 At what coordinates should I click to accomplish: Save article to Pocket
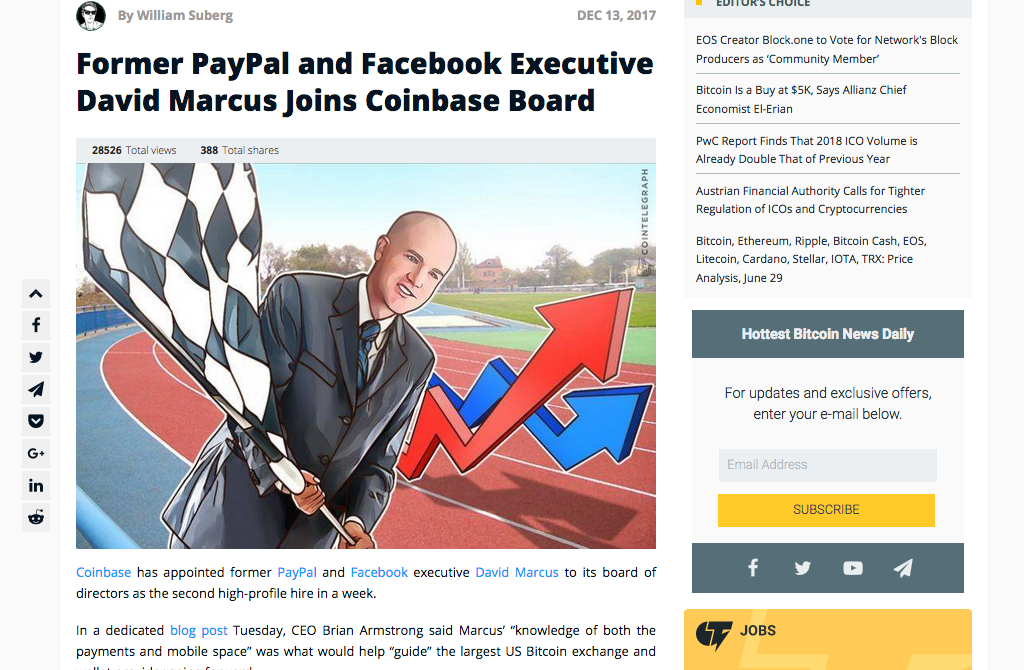tap(36, 421)
